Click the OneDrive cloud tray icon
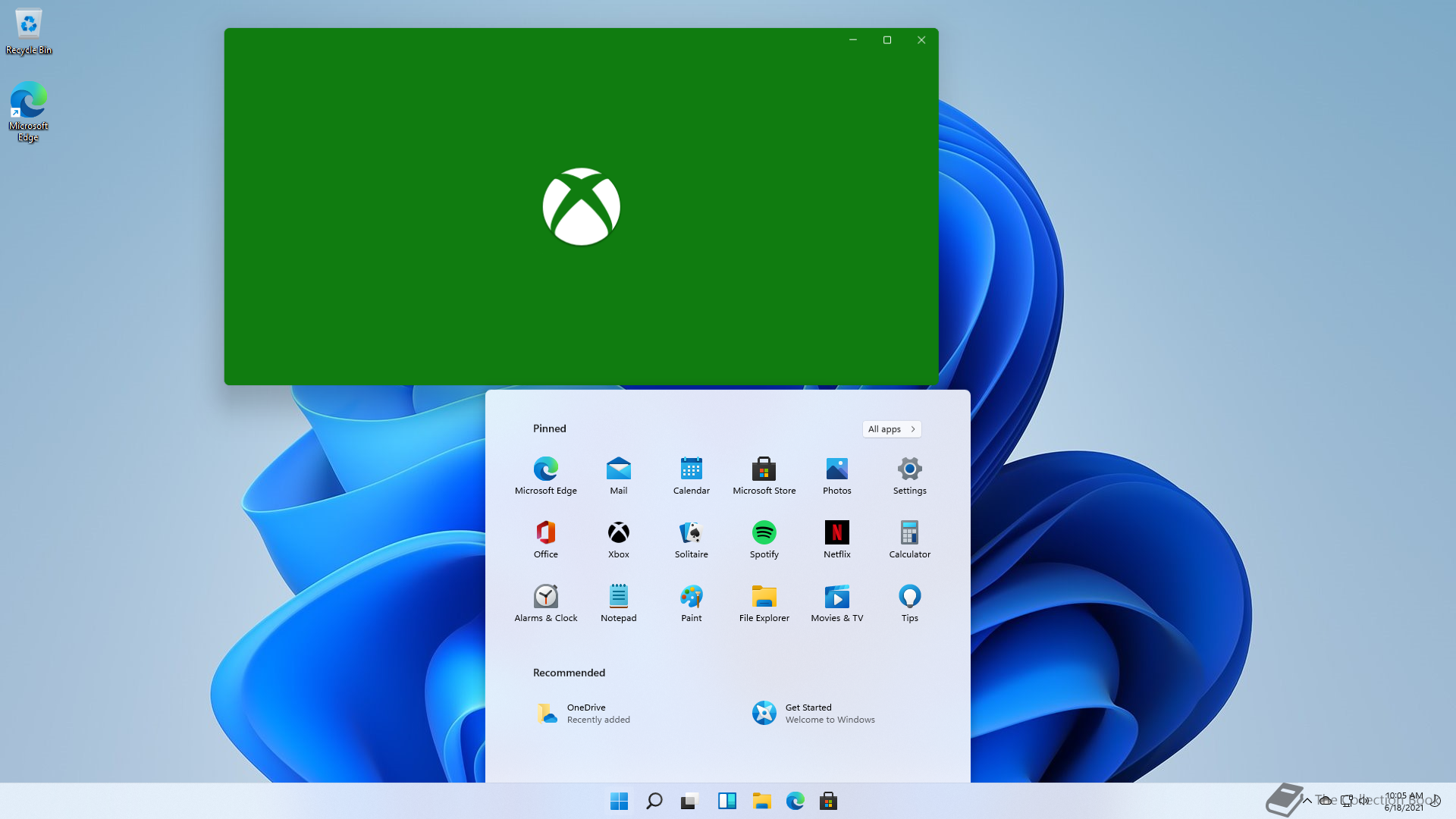1456x819 pixels. point(1326,801)
